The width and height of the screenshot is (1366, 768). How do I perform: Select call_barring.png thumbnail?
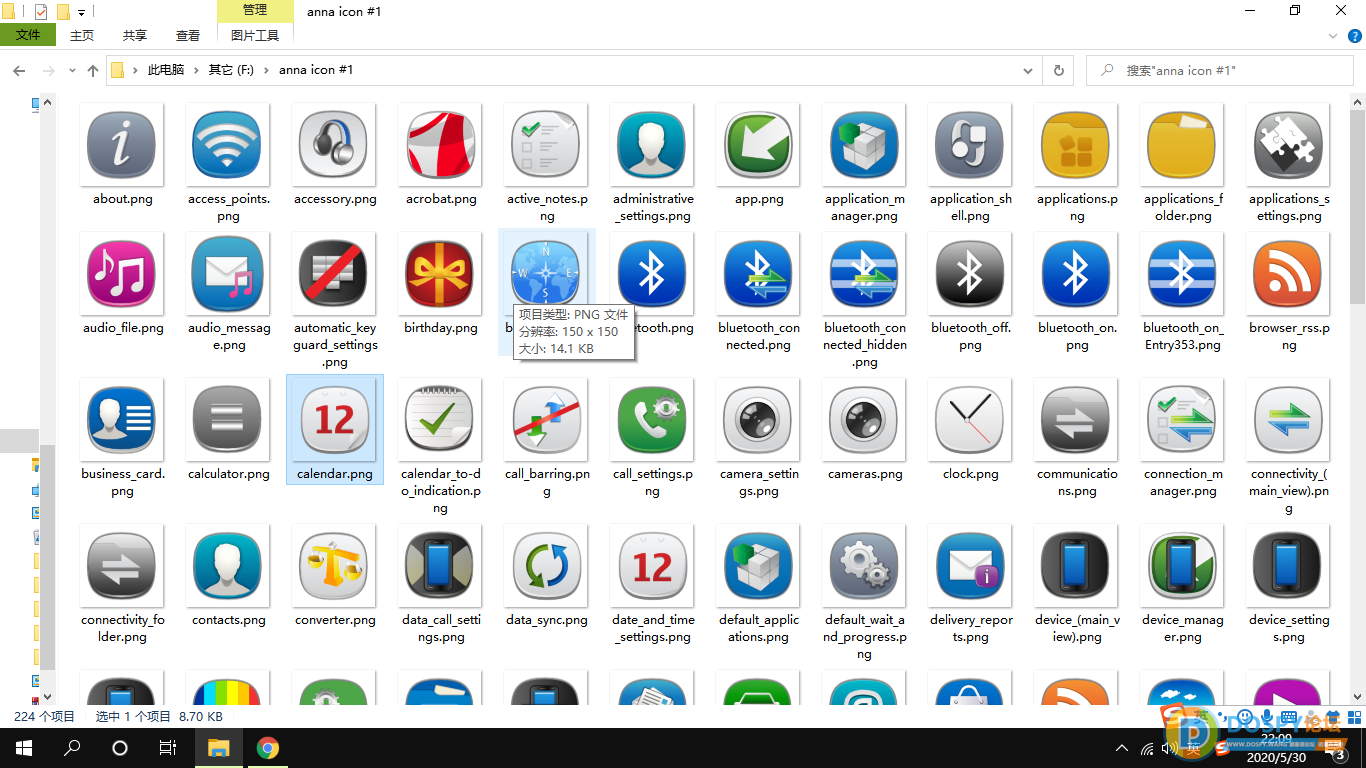coord(547,420)
